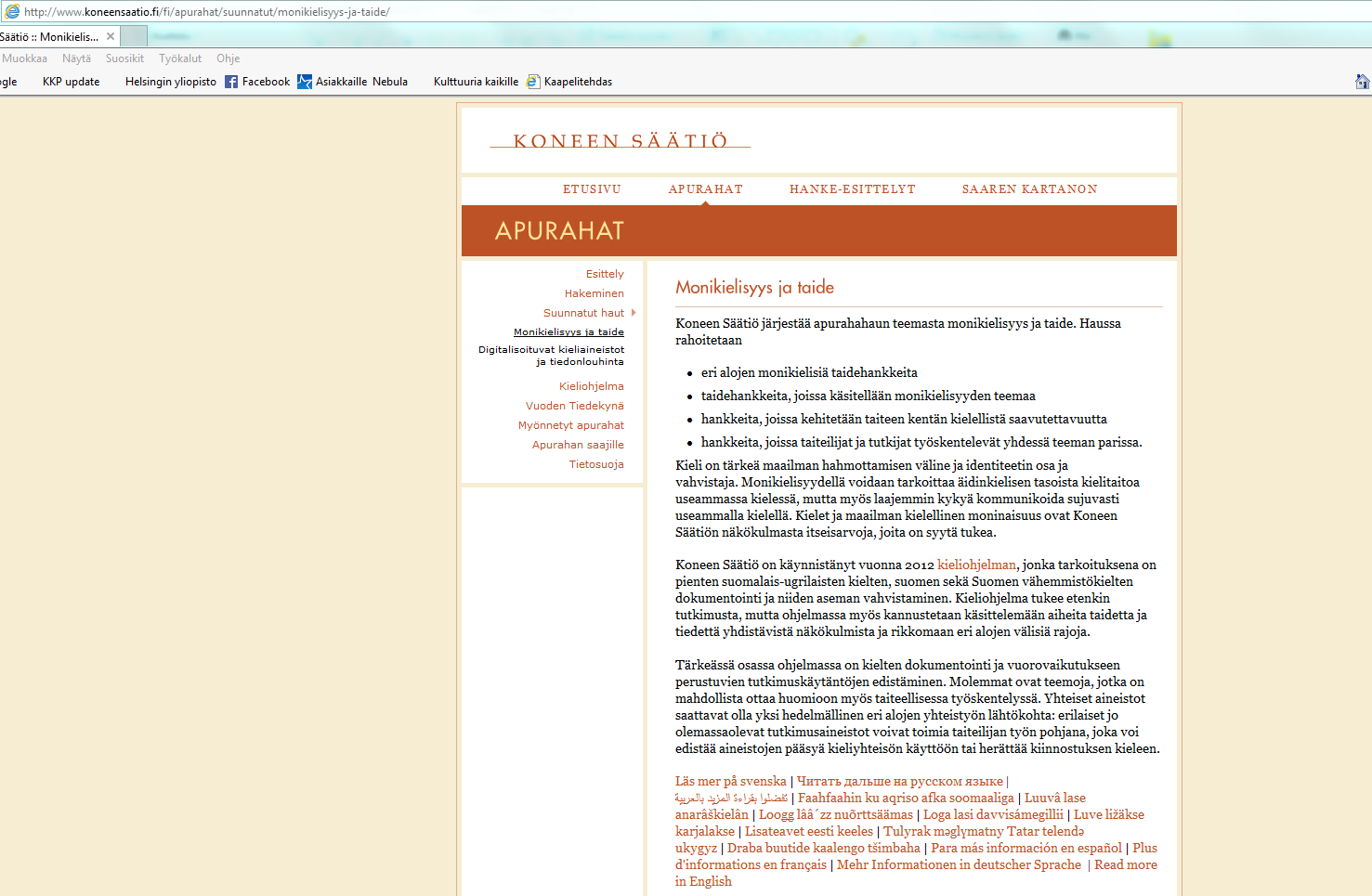Click Para más información en español
Image resolution: width=1372 pixels, height=896 pixels.
(1026, 849)
